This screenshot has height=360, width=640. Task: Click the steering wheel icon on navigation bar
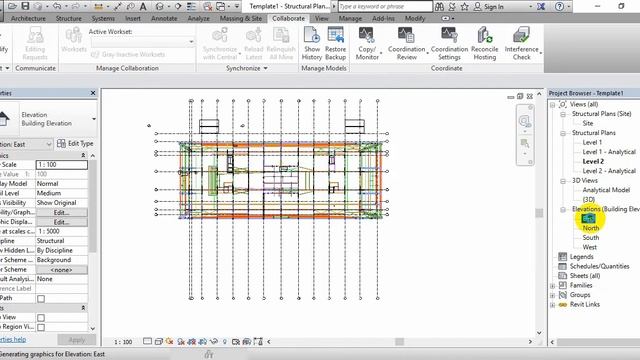[x=525, y=121]
